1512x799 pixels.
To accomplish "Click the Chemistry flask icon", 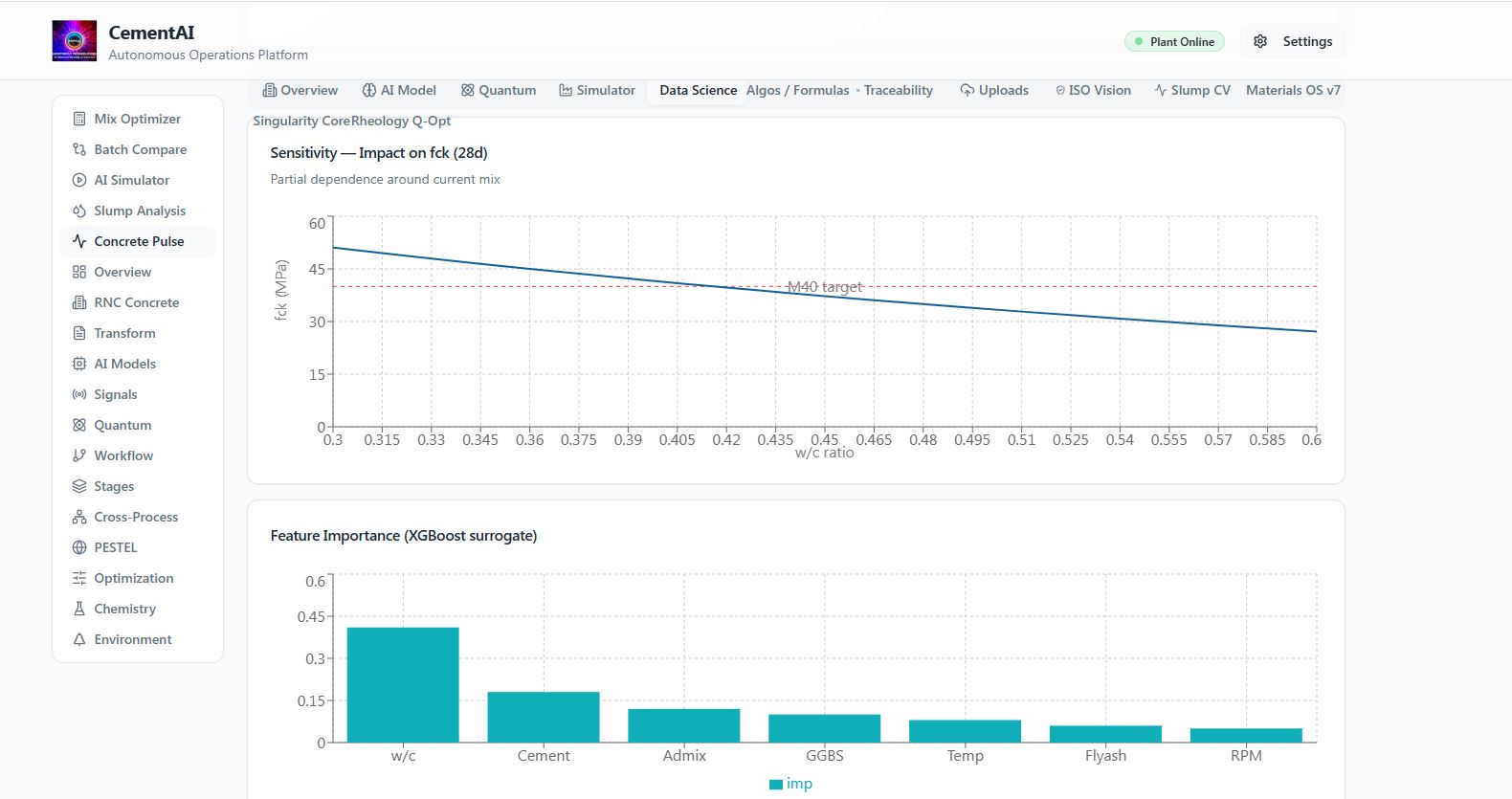I will click(79, 609).
